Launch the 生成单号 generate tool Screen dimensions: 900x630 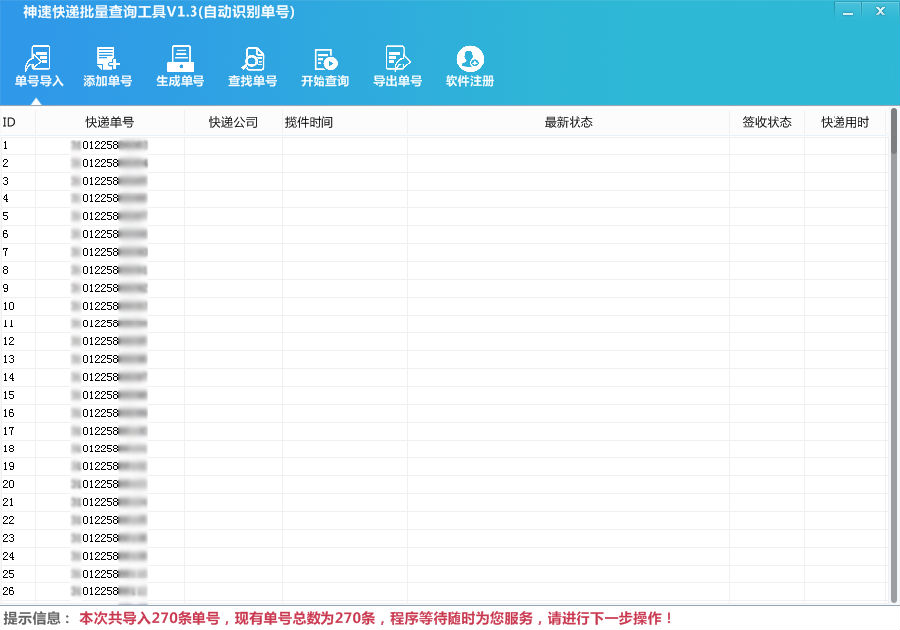(x=180, y=66)
